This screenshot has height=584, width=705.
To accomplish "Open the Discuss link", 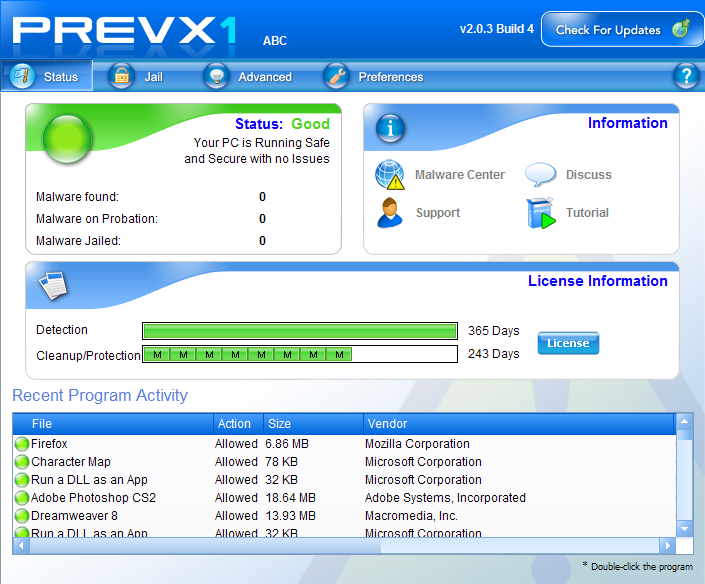I will coord(589,174).
